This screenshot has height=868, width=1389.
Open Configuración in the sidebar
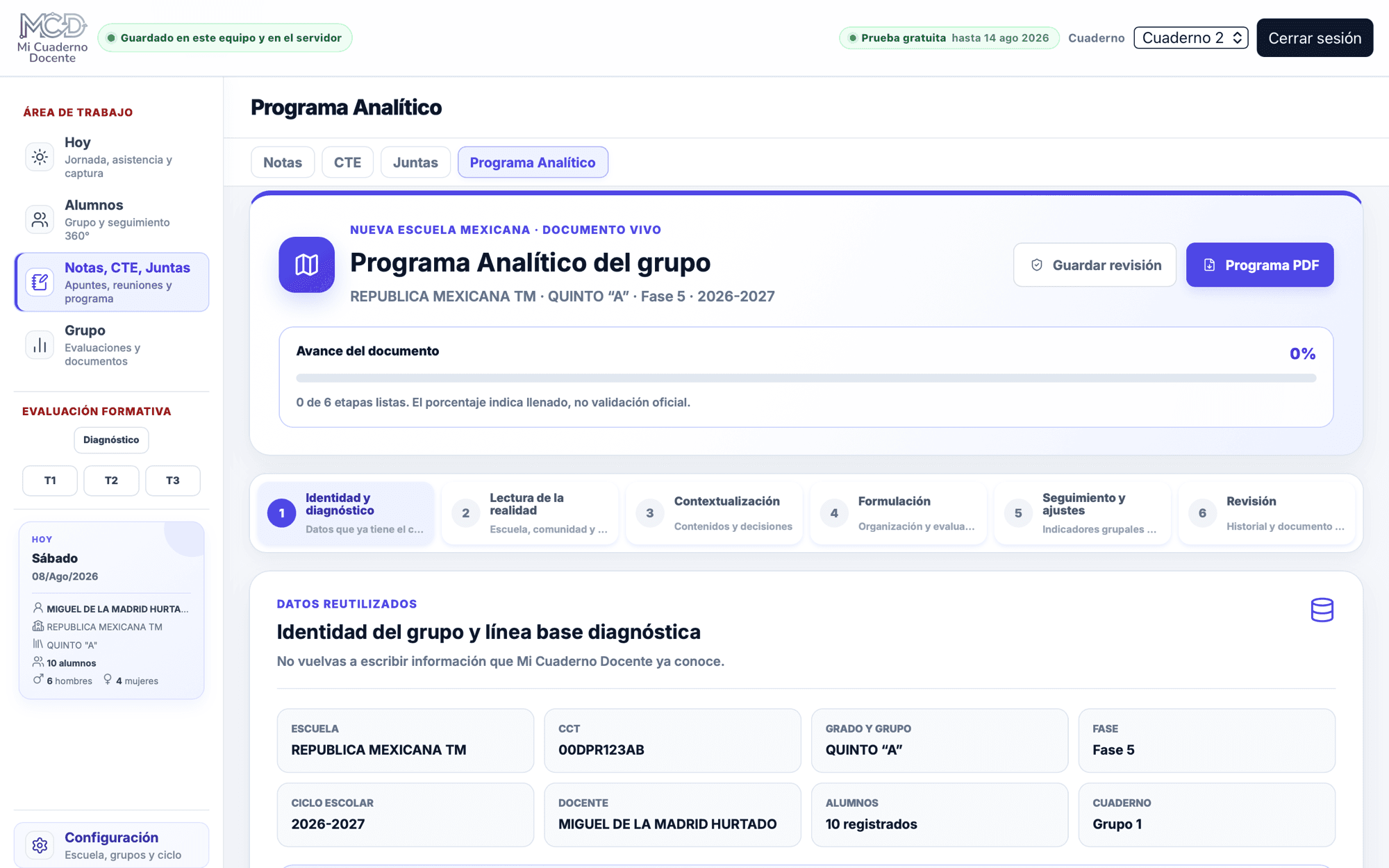tap(111, 845)
